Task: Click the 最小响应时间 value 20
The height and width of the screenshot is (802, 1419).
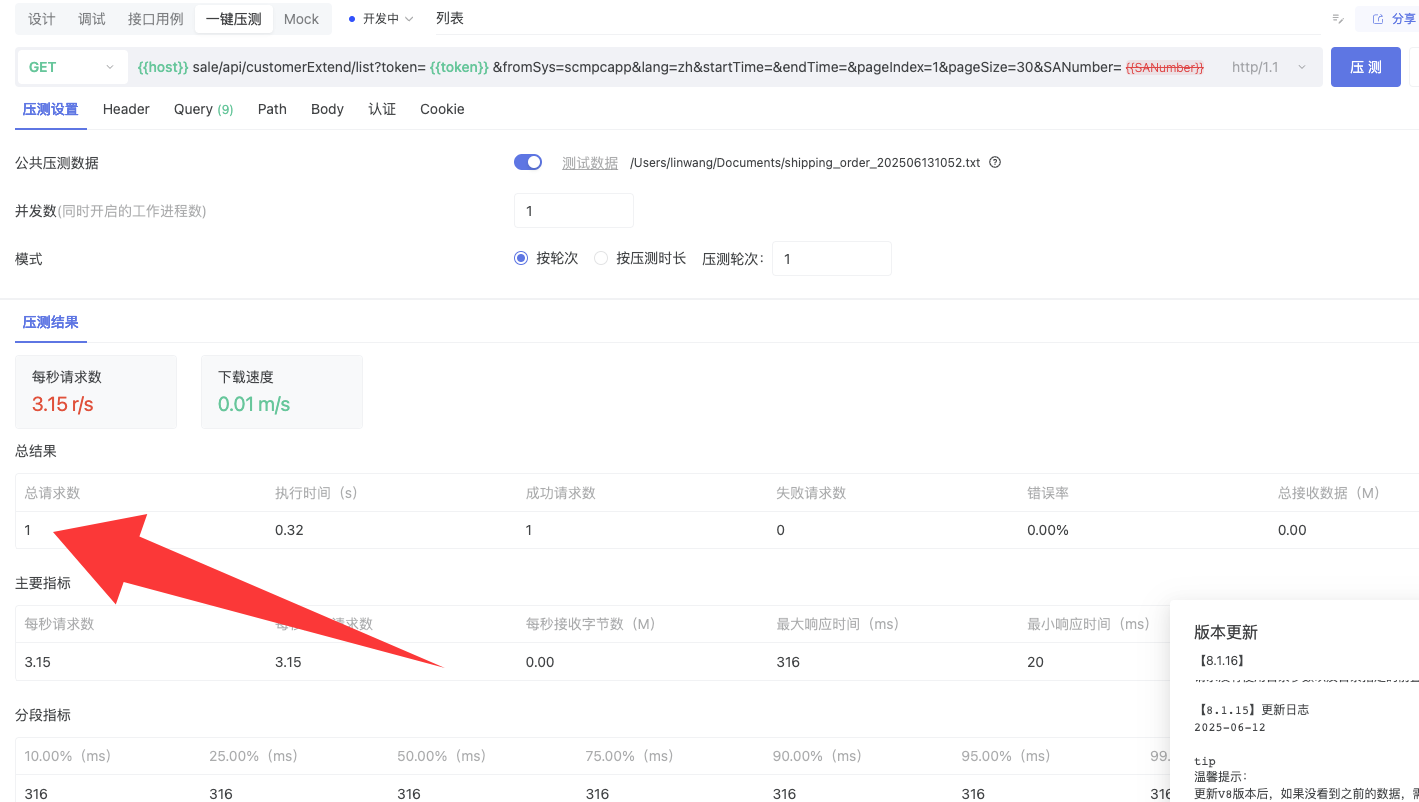Action: [1035, 662]
